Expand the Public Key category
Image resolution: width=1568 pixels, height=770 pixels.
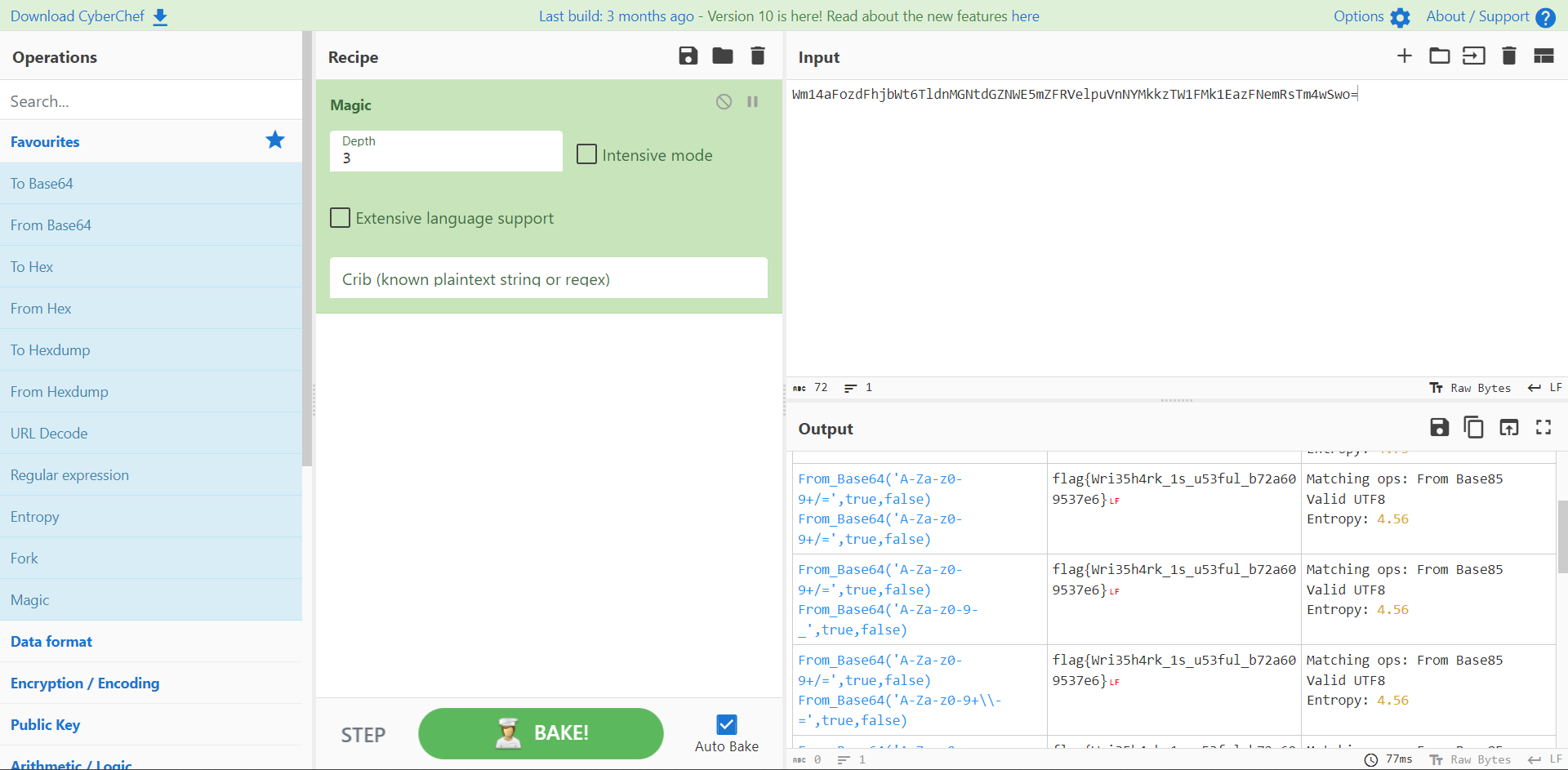click(46, 725)
